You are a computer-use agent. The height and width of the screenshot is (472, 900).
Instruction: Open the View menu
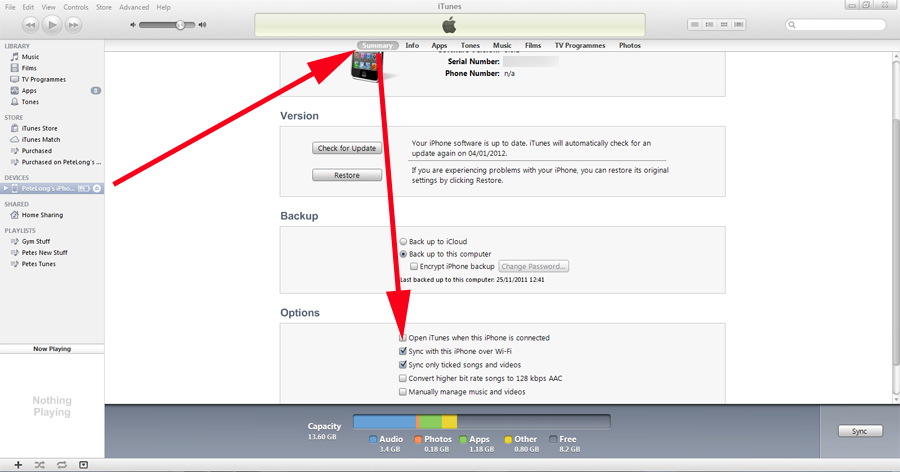(49, 7)
